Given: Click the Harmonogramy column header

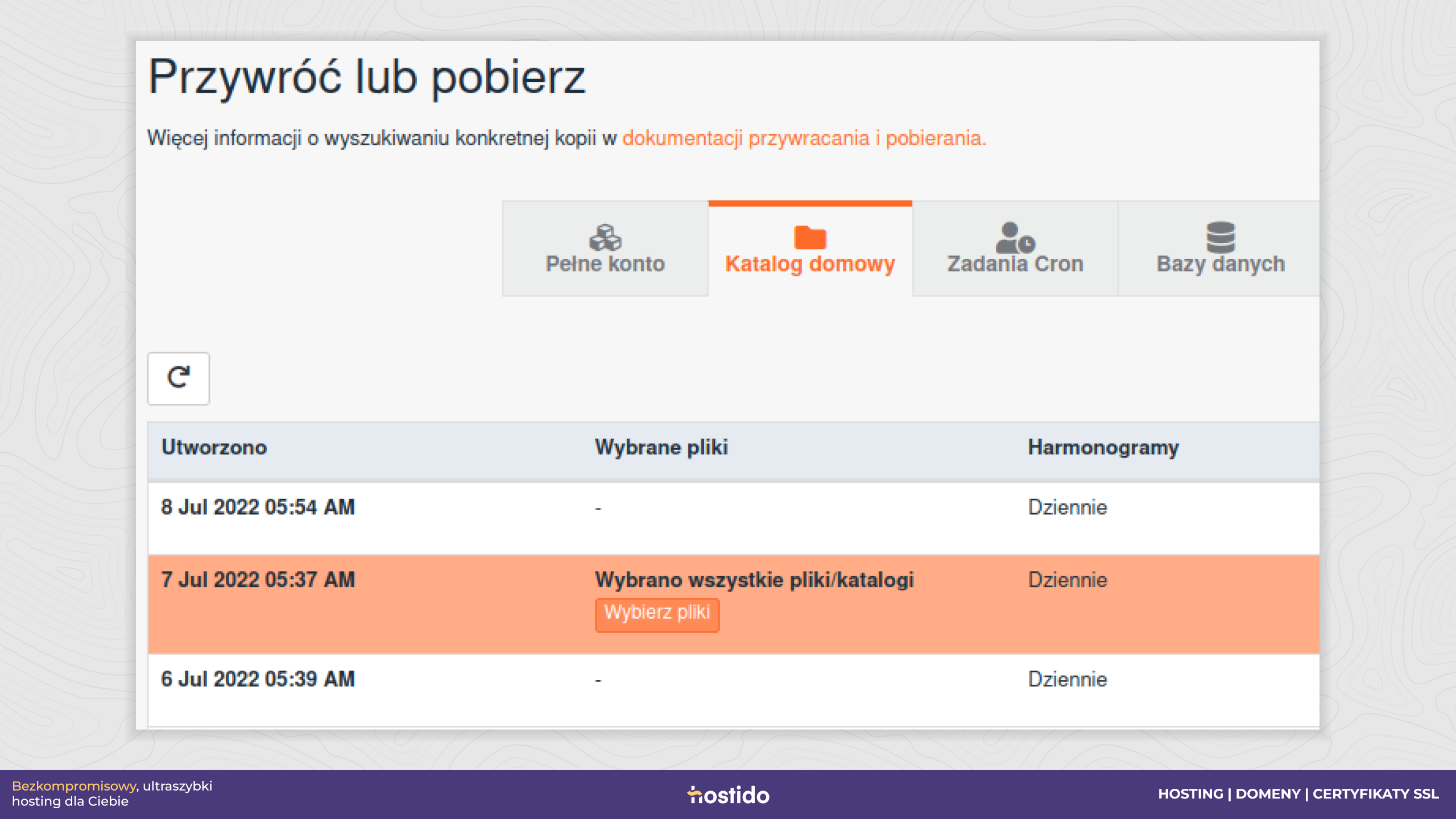Looking at the screenshot, I should tap(1103, 448).
